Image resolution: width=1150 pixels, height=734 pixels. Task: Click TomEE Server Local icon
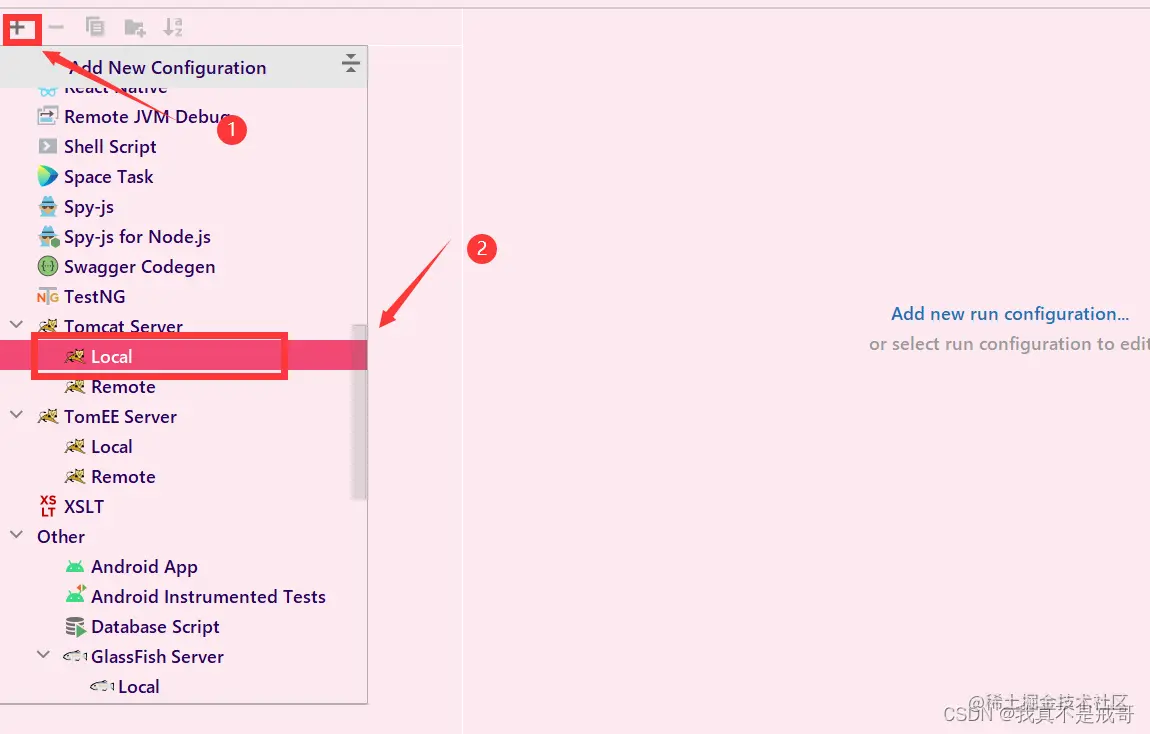point(75,447)
